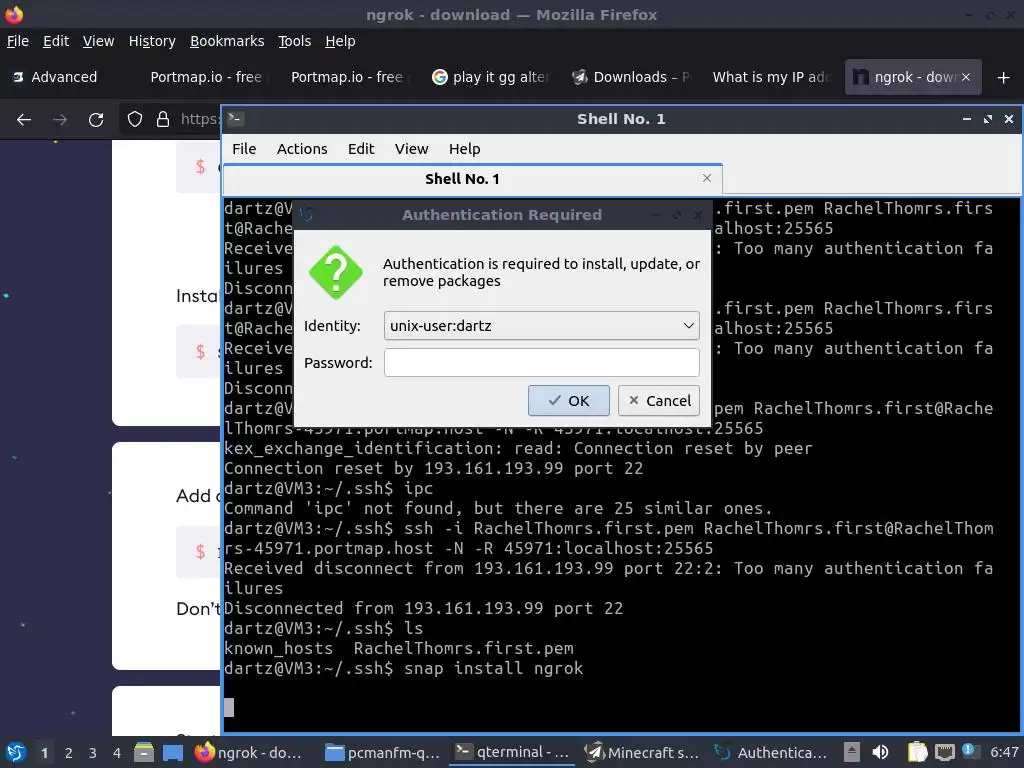
Task: Open Firefox Help menu
Action: 340,41
